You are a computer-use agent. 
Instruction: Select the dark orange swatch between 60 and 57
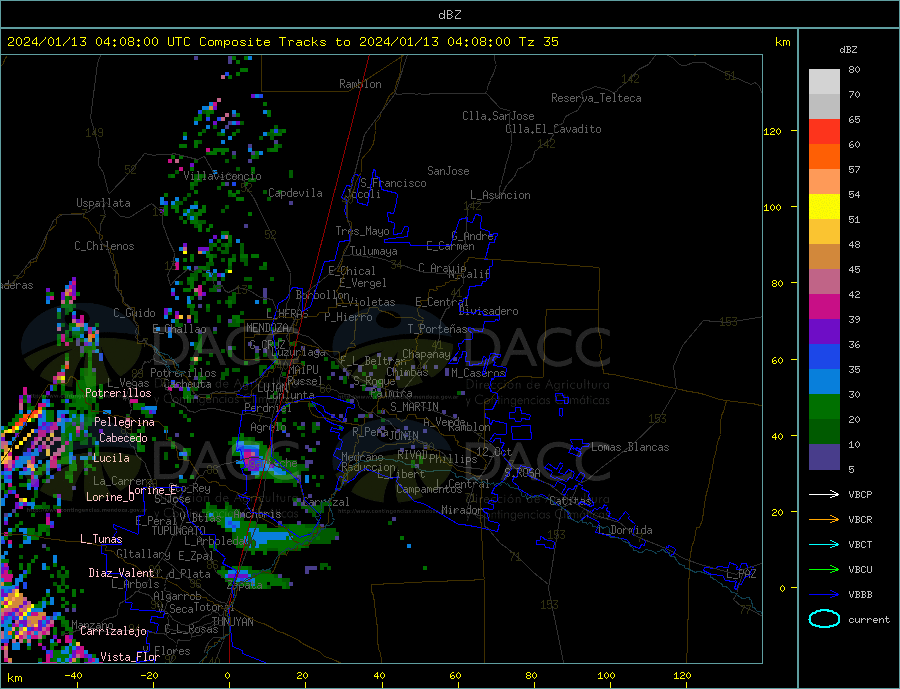click(x=824, y=157)
